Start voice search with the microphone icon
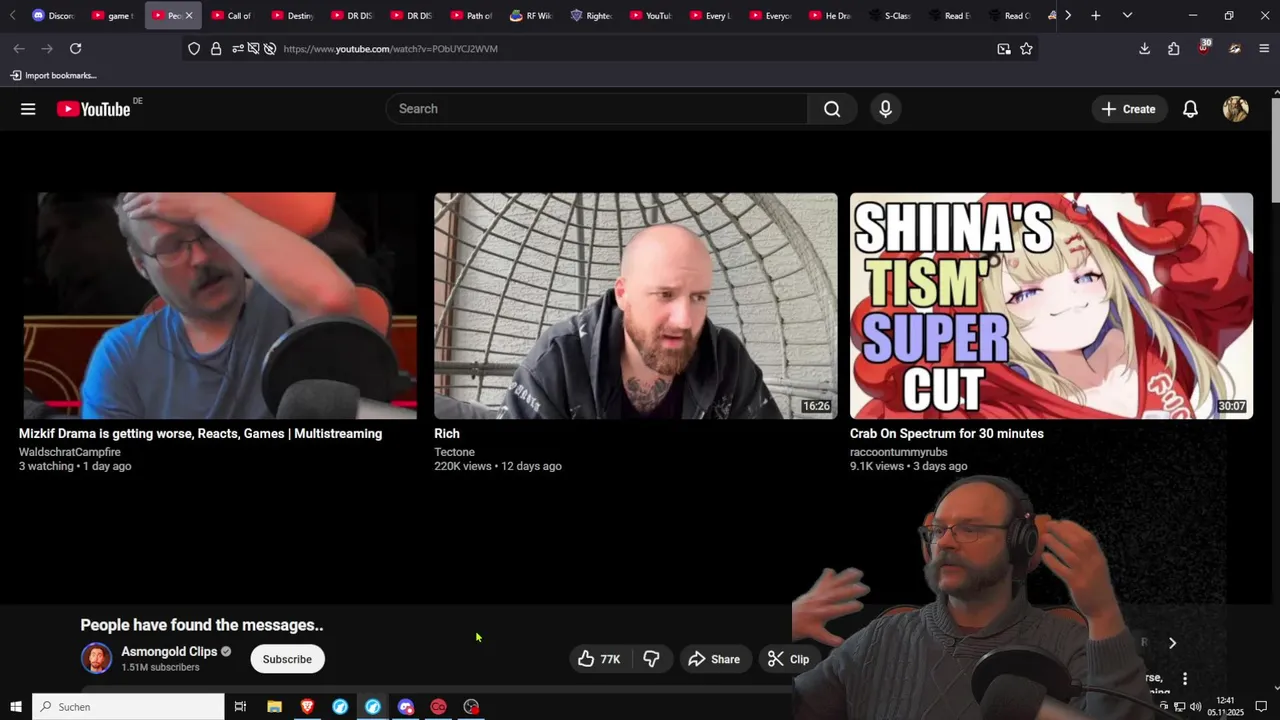This screenshot has height=720, width=1280. (885, 109)
